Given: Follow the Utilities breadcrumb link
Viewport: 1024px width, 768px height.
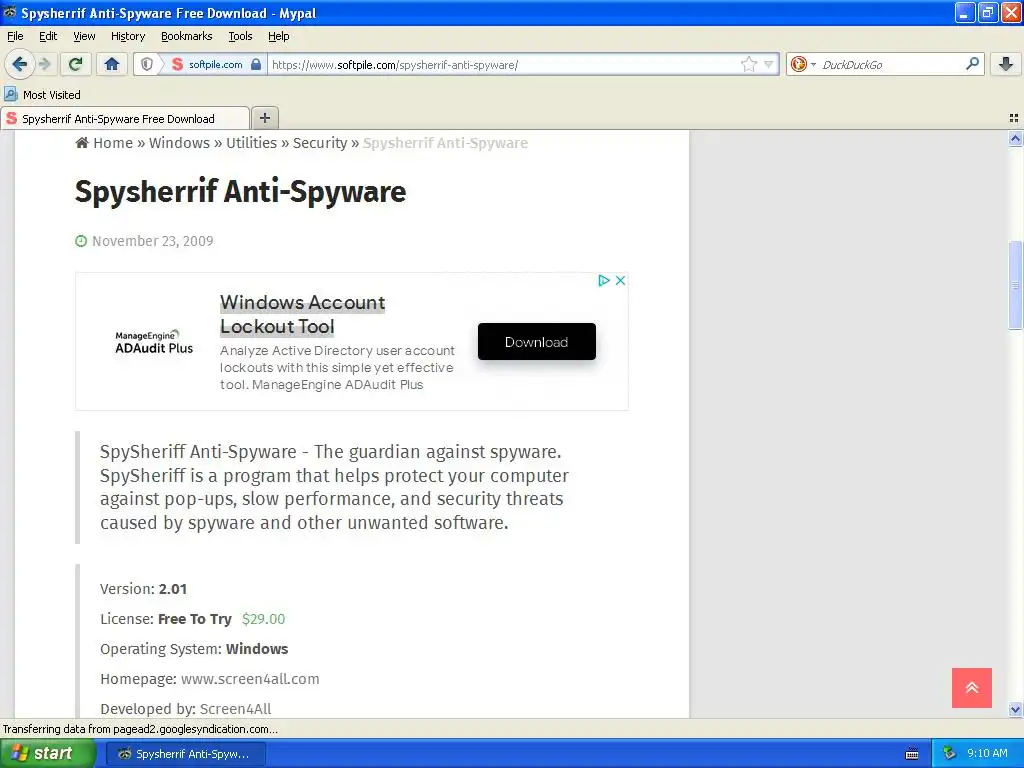Looking at the screenshot, I should [251, 143].
